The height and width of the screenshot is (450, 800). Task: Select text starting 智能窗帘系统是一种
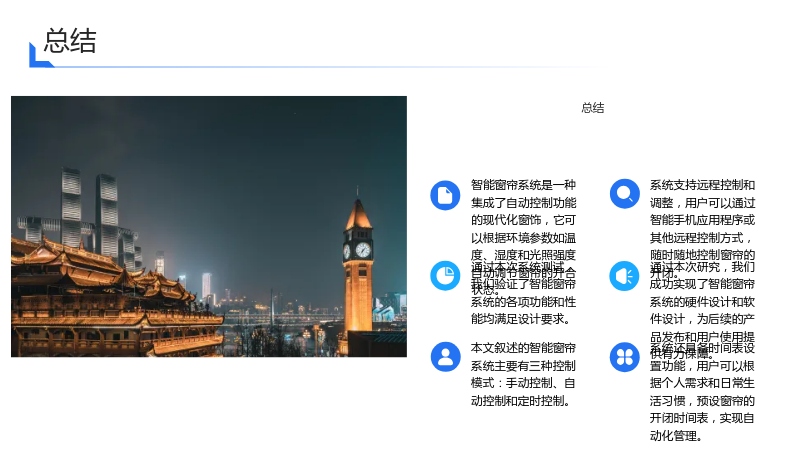coord(523,237)
